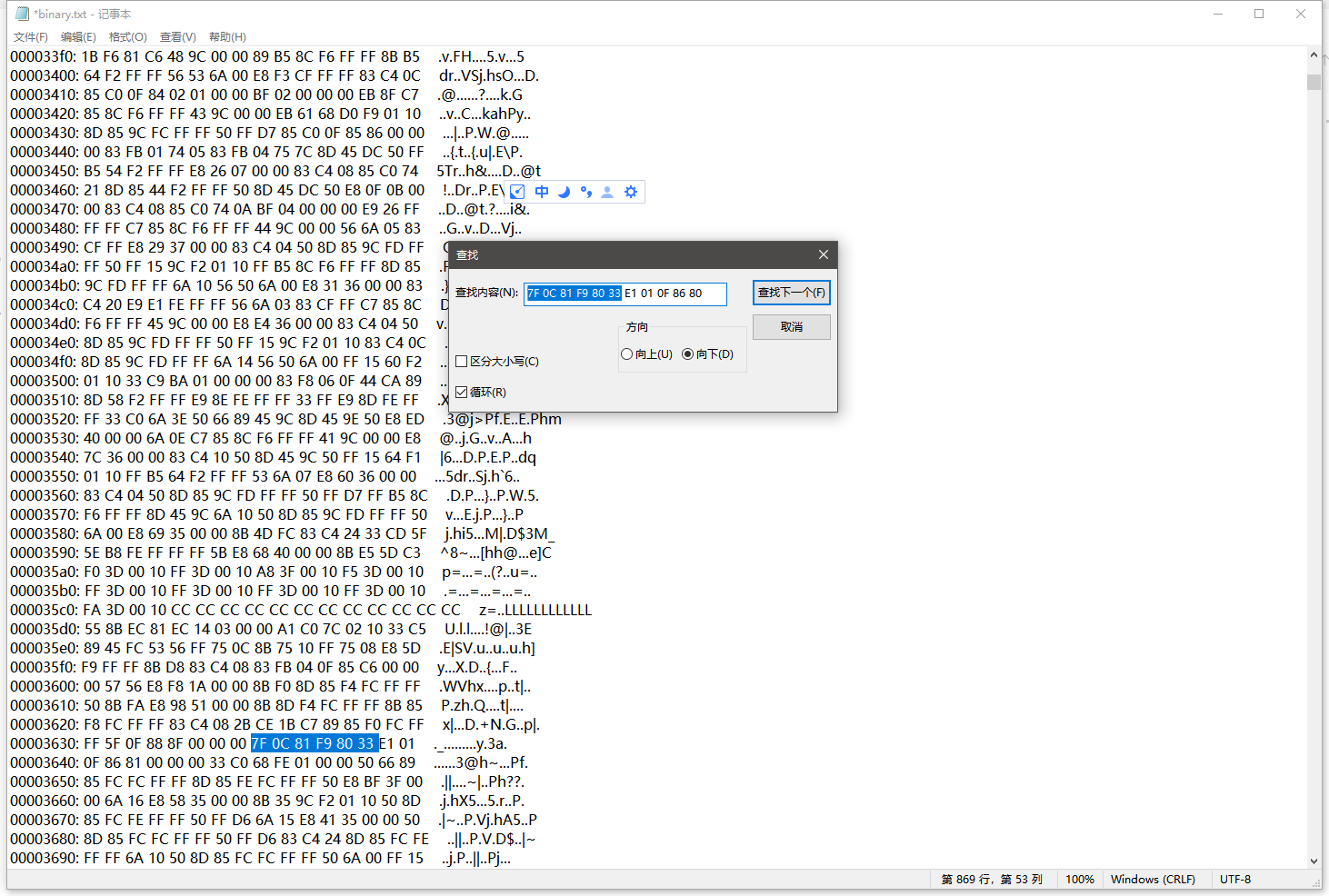This screenshot has width=1329, height=896.
Task: Click line starting with 000035a0:
Action: (274, 572)
